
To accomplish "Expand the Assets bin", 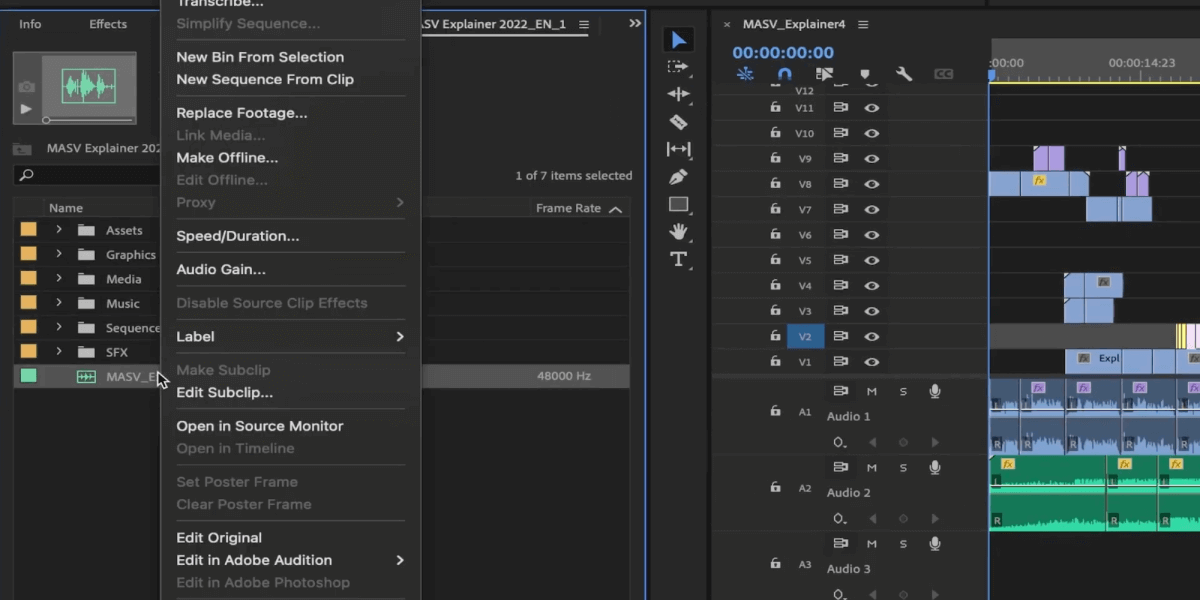I will 59,230.
